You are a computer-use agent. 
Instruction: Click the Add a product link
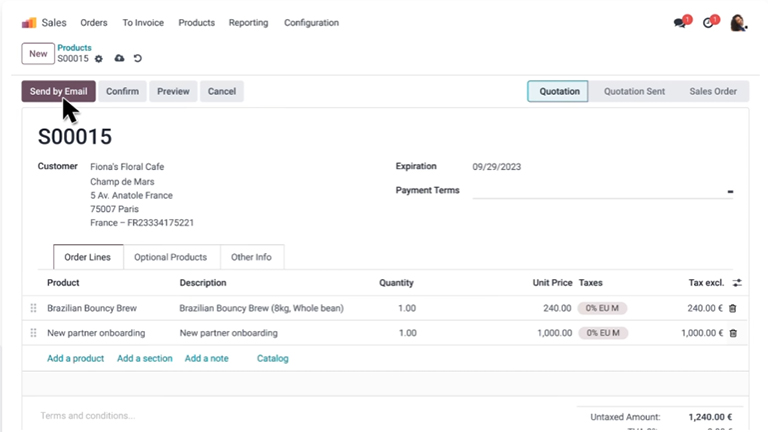(x=75, y=358)
